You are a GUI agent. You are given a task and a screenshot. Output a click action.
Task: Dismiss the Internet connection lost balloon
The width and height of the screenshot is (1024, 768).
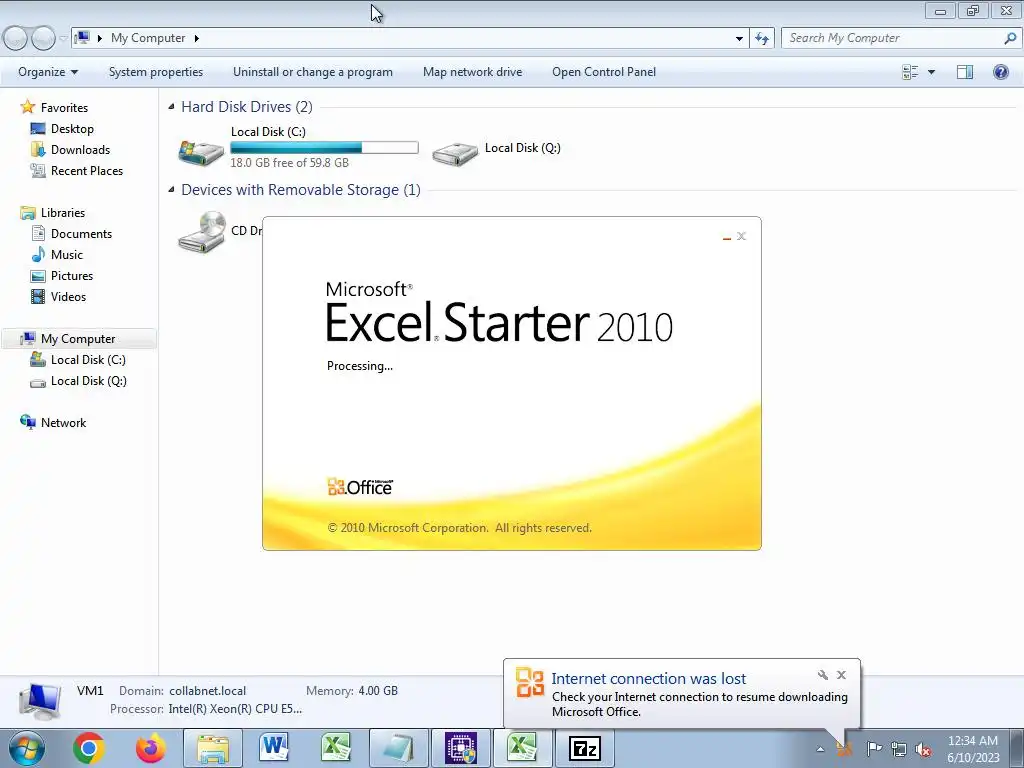point(841,675)
